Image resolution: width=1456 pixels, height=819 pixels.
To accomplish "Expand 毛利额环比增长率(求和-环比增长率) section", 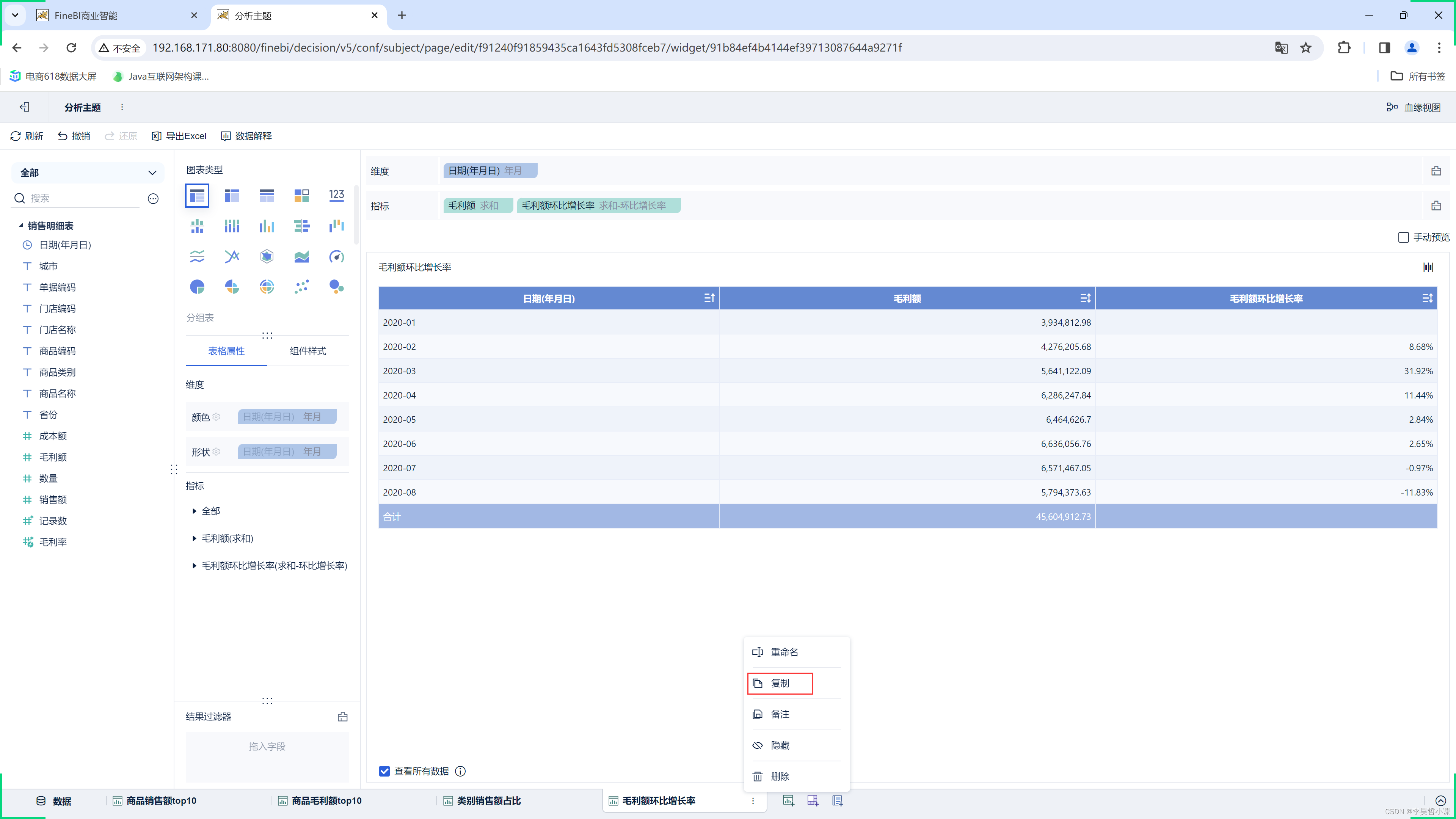I will (195, 565).
